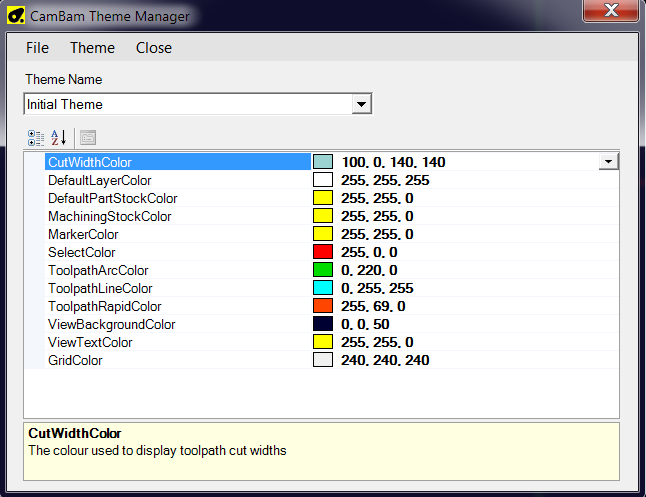Select the DefaultPartStockColor property
This screenshot has width=646, height=497.
click(112, 198)
